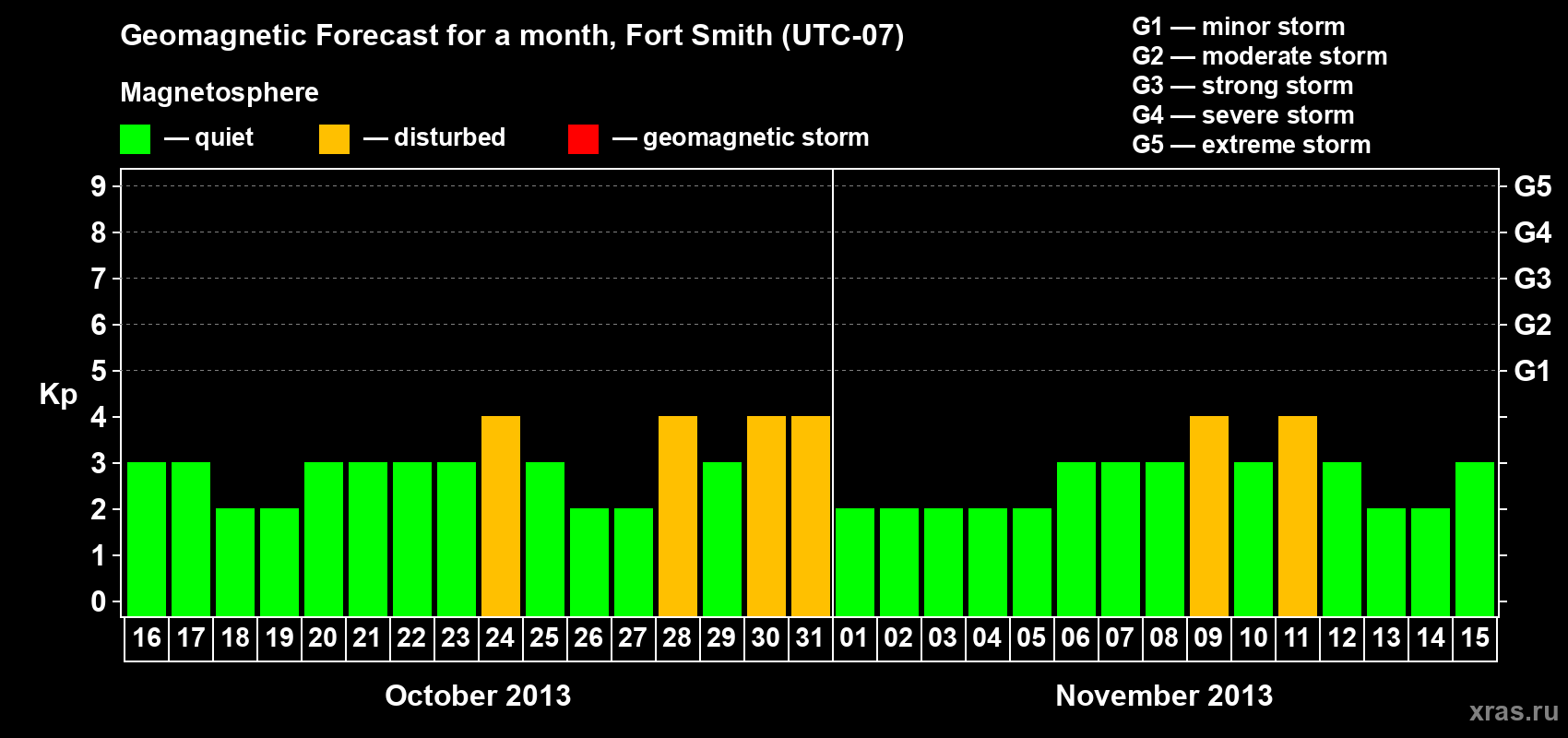The image size is (1568, 738).
Task: Select the orange bar for October 31
Action: tap(811, 516)
